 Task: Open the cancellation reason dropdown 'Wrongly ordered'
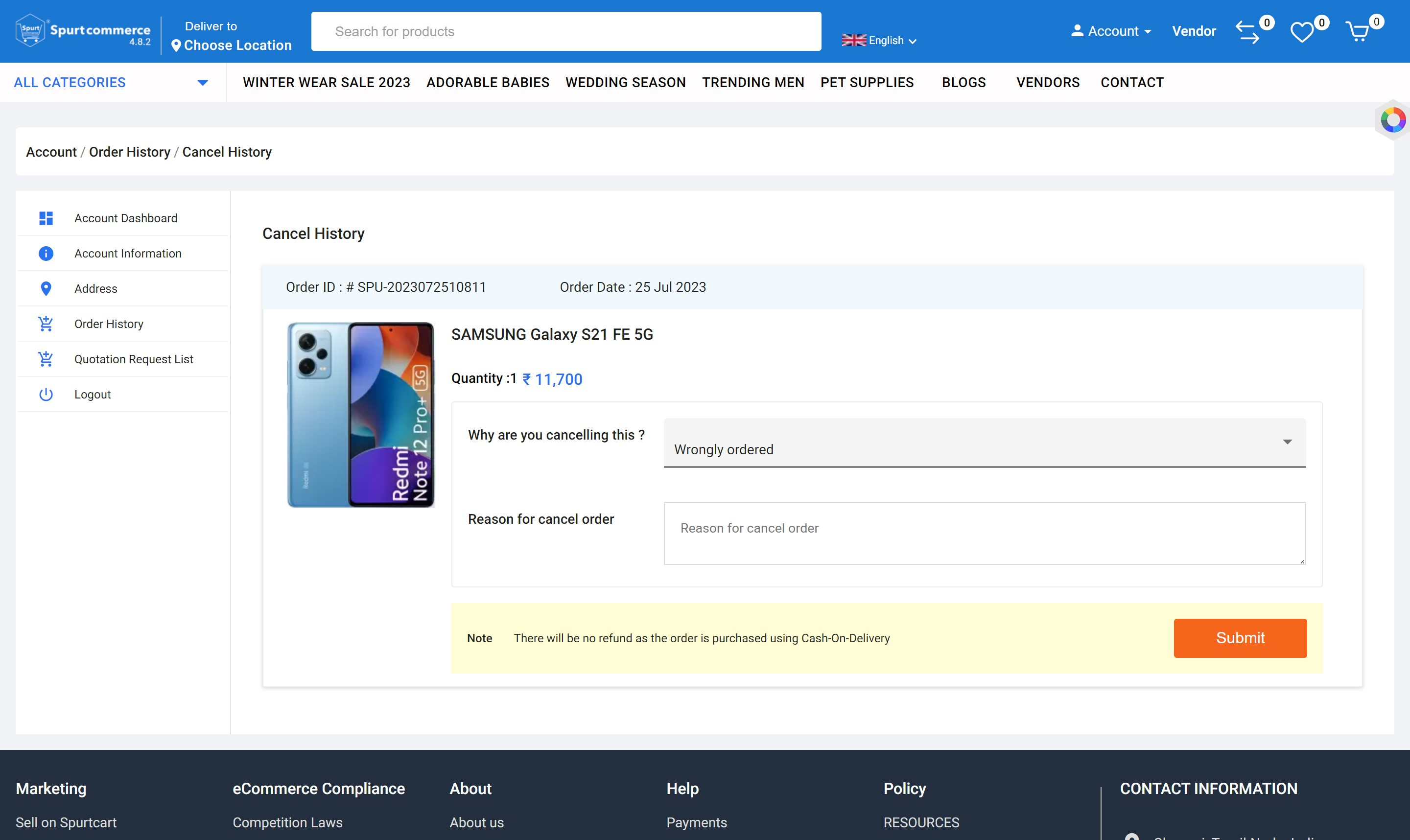(985, 443)
